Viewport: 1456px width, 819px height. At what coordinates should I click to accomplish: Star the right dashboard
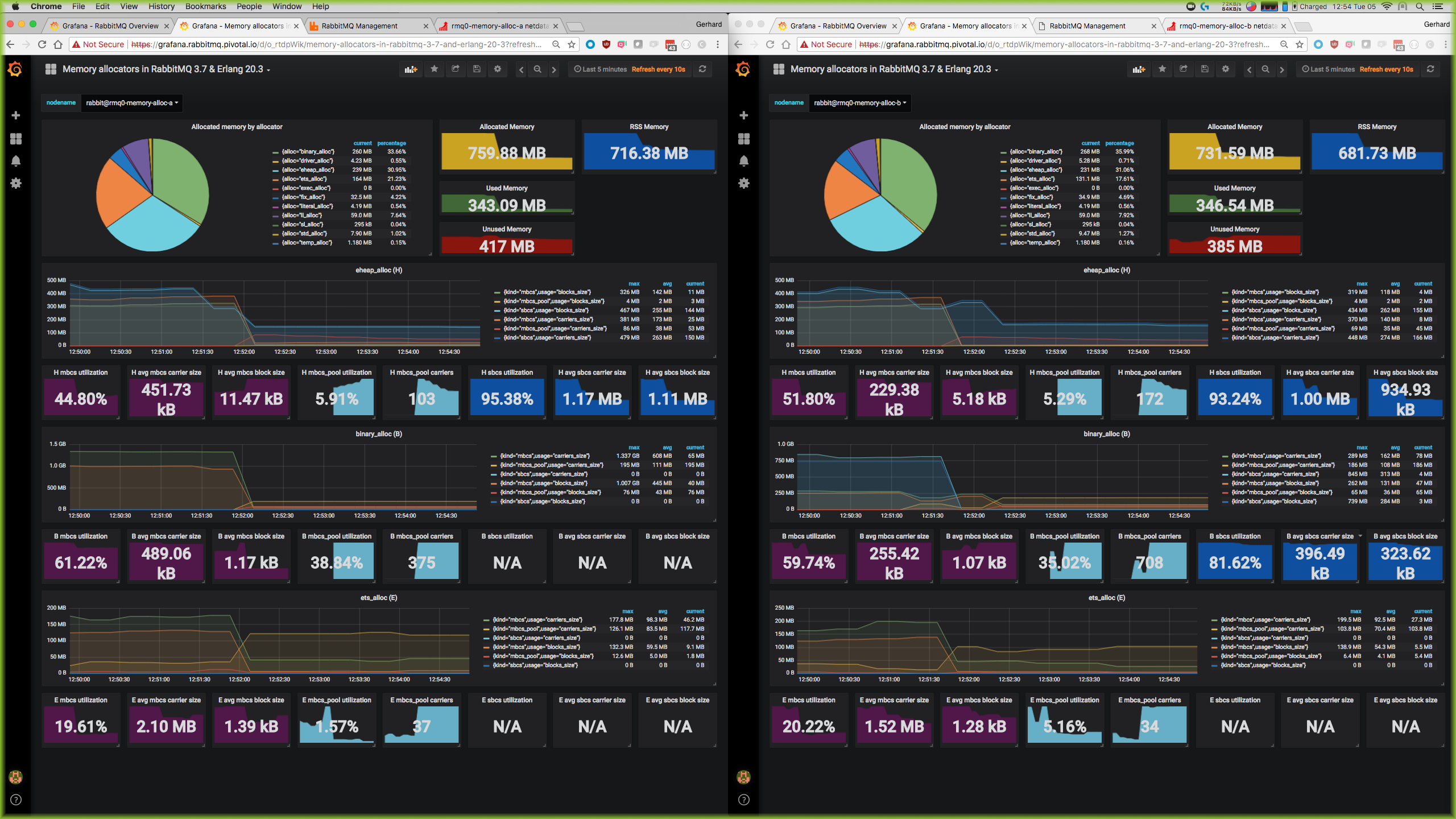1163,69
